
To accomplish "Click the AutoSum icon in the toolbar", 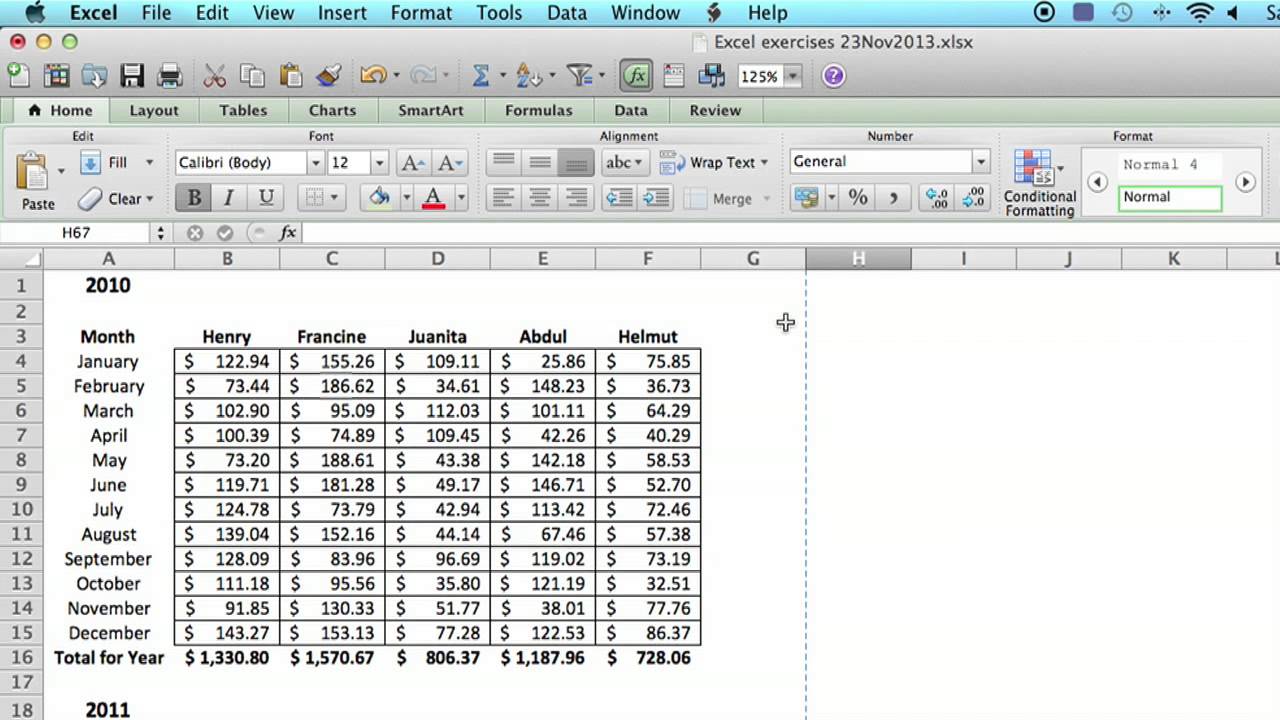I will point(481,75).
